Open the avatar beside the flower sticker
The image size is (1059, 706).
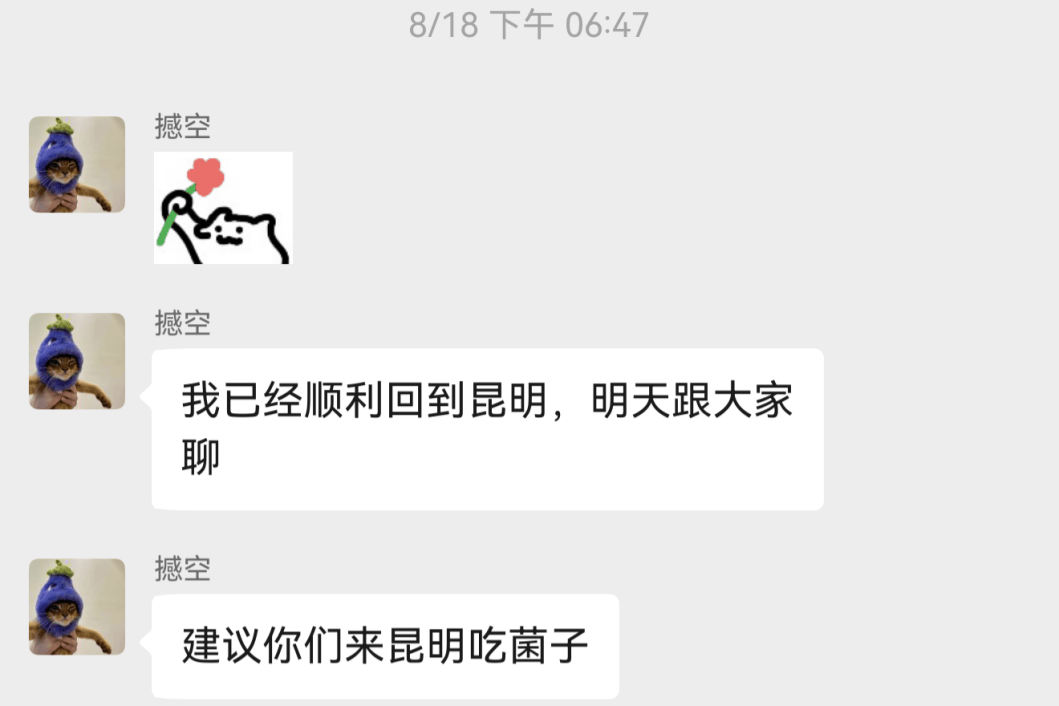click(x=77, y=164)
